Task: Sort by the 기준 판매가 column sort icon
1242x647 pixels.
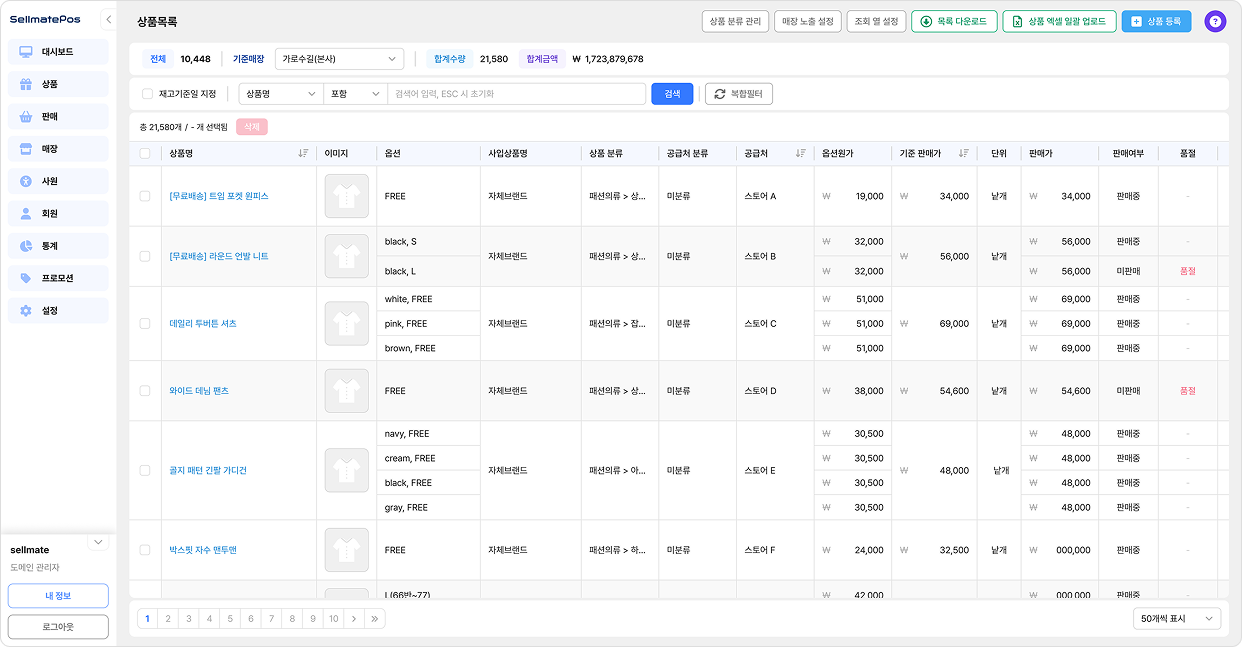Action: click(x=963, y=153)
